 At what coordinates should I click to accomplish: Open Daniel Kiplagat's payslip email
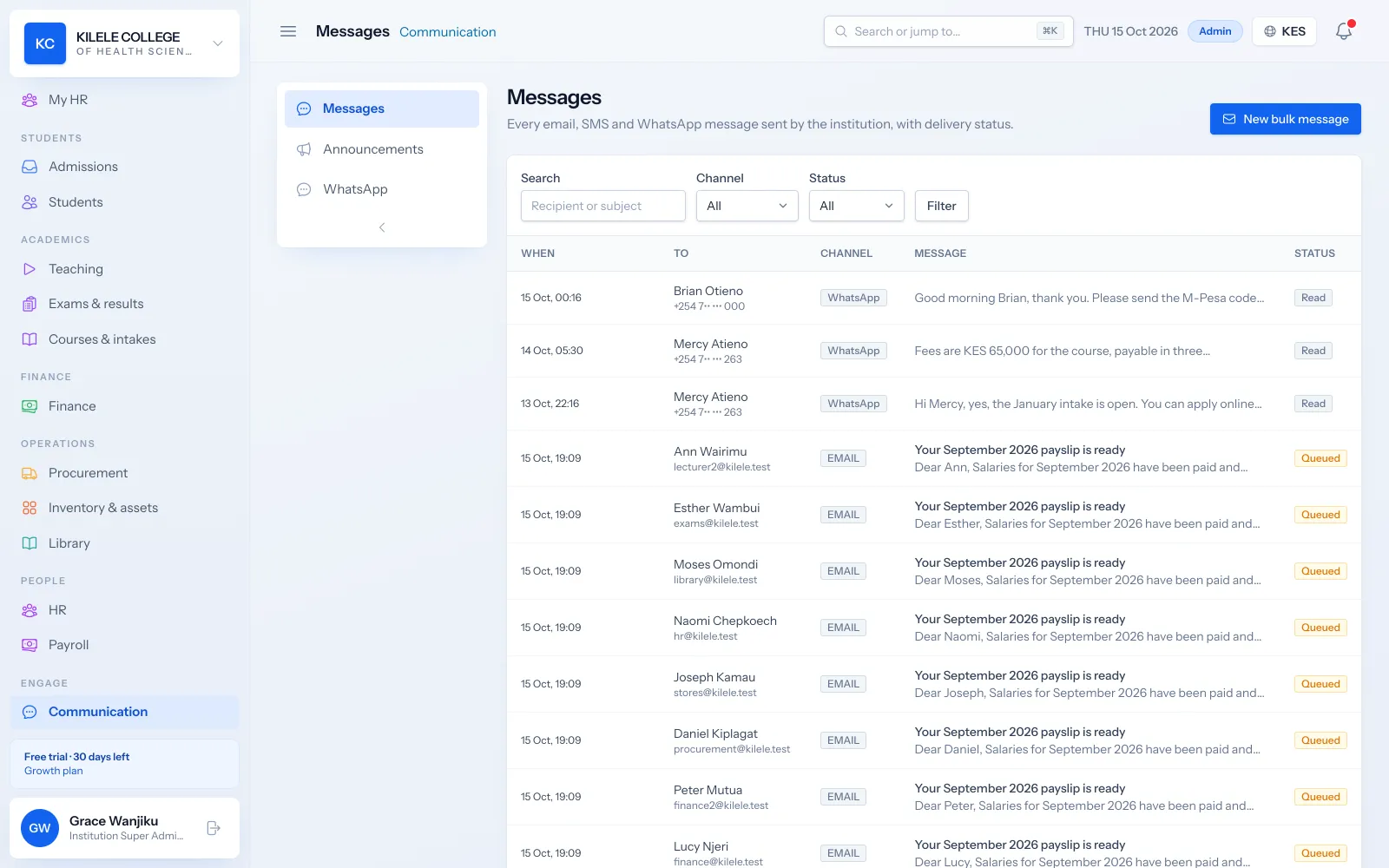click(x=933, y=740)
